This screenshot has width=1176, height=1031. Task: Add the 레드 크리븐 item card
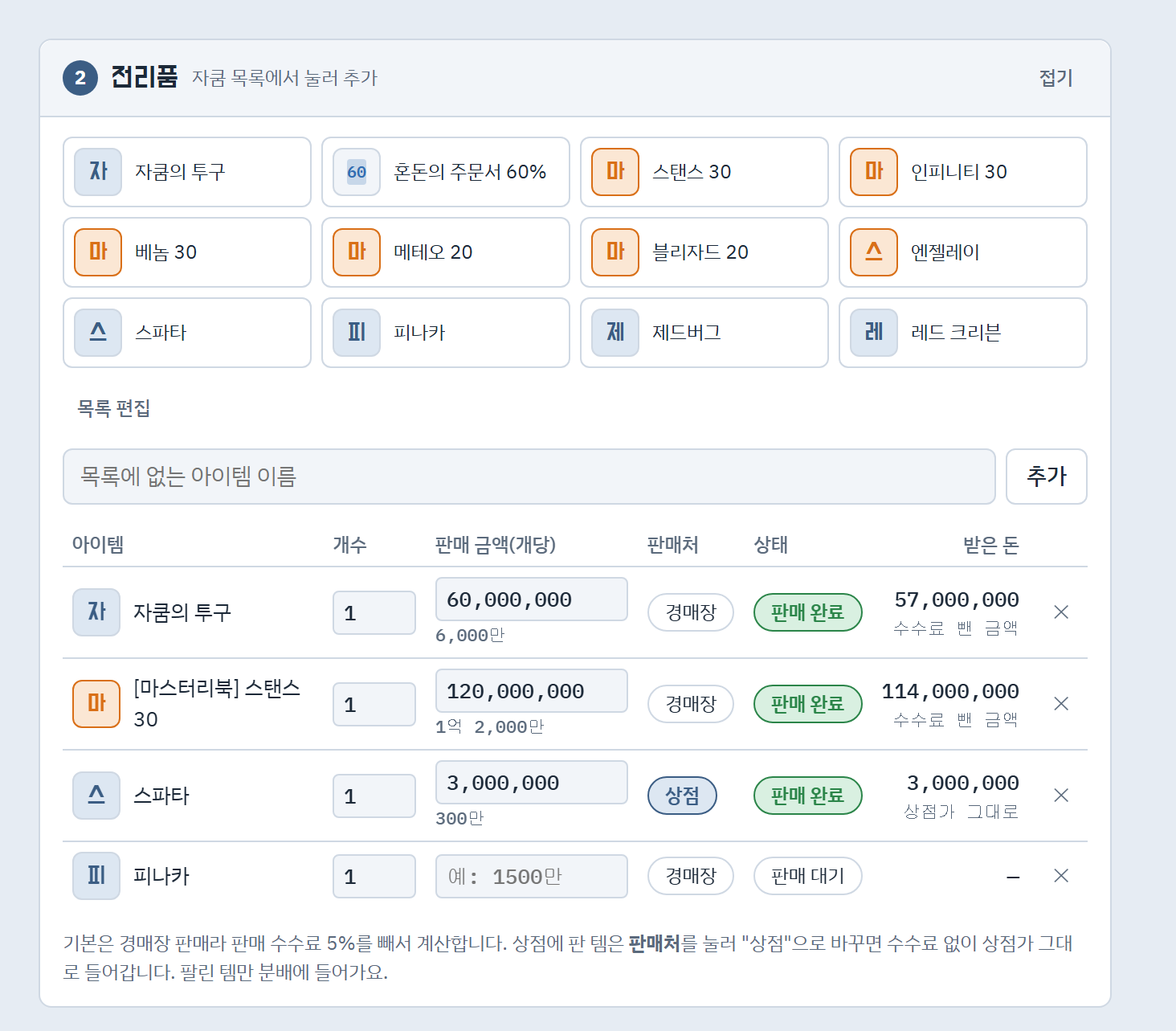tap(963, 333)
